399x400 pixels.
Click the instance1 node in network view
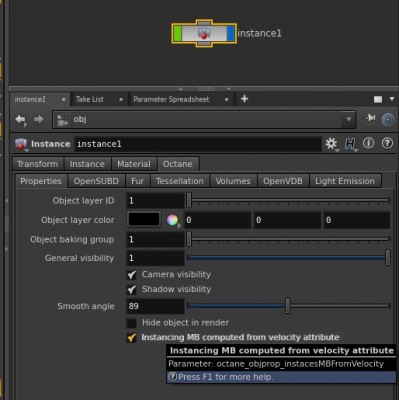(204, 34)
